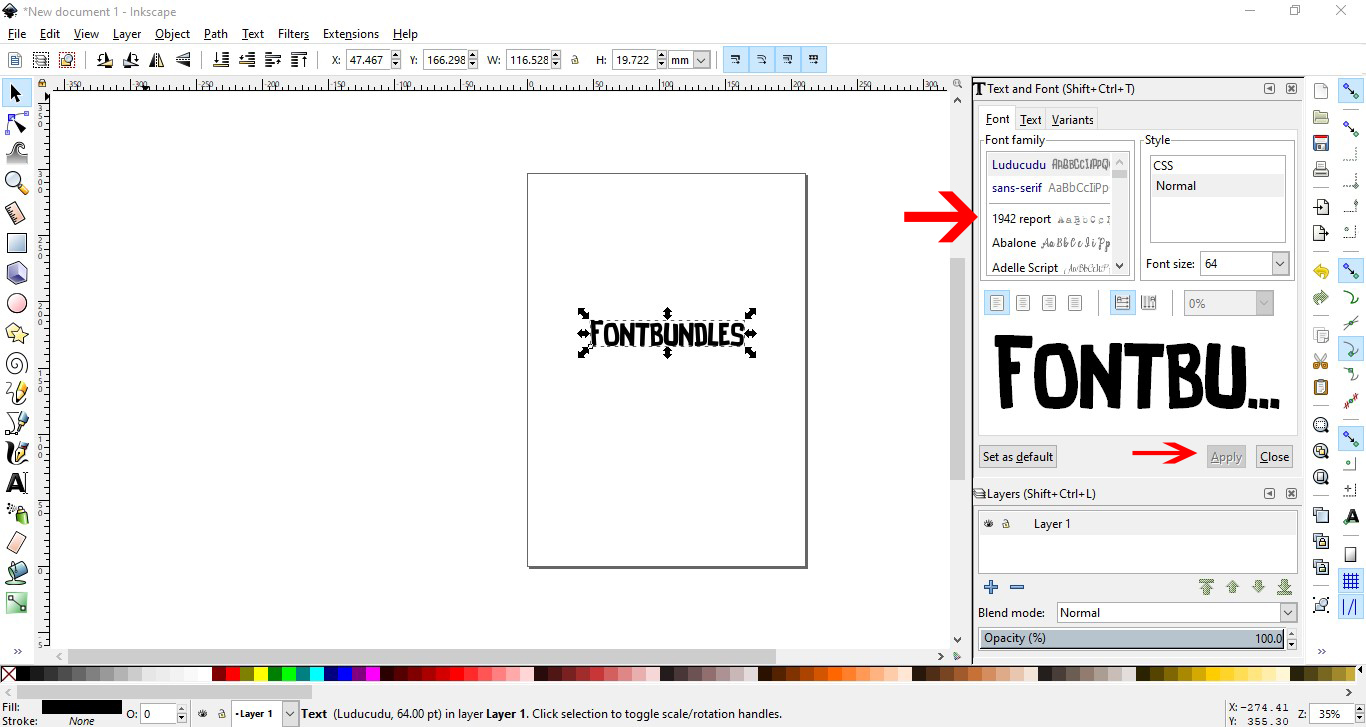
Task: Toggle the grid display snap button
Action: (x=1351, y=581)
